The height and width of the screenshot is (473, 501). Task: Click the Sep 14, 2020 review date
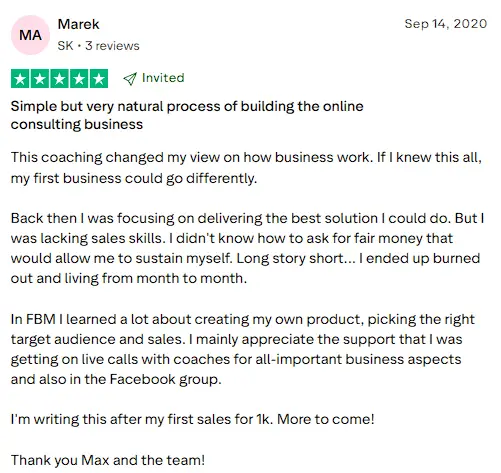click(x=446, y=24)
